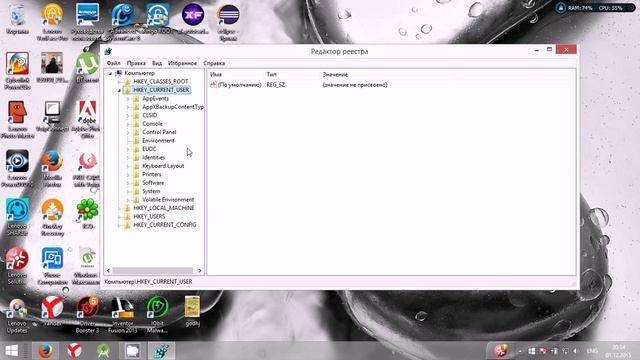Viewport: 640px width, 360px height.
Task: Open Driver Booster 3 desktop shortcut
Action: pos(87,314)
